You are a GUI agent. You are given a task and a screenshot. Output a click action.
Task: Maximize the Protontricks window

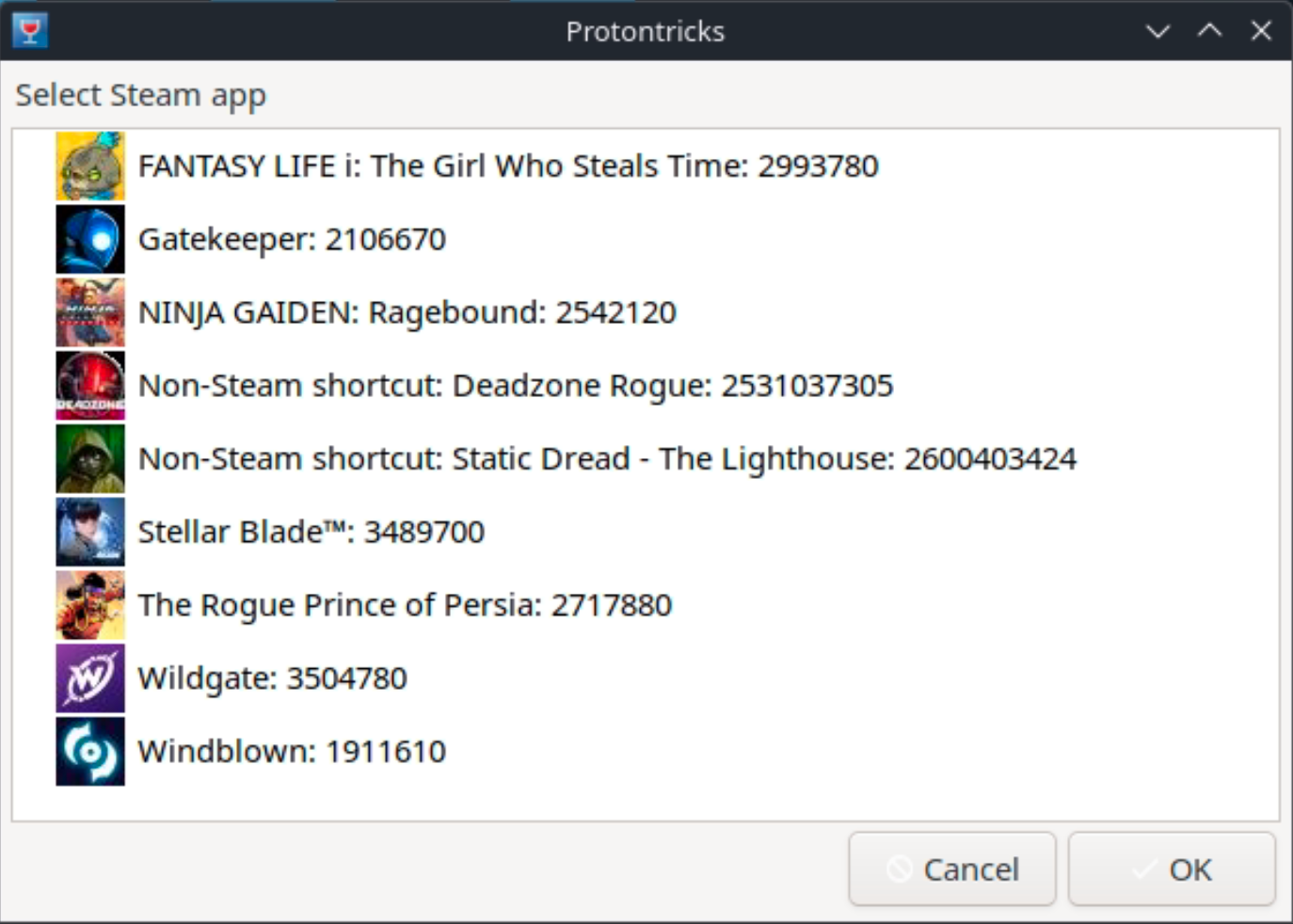(1209, 31)
